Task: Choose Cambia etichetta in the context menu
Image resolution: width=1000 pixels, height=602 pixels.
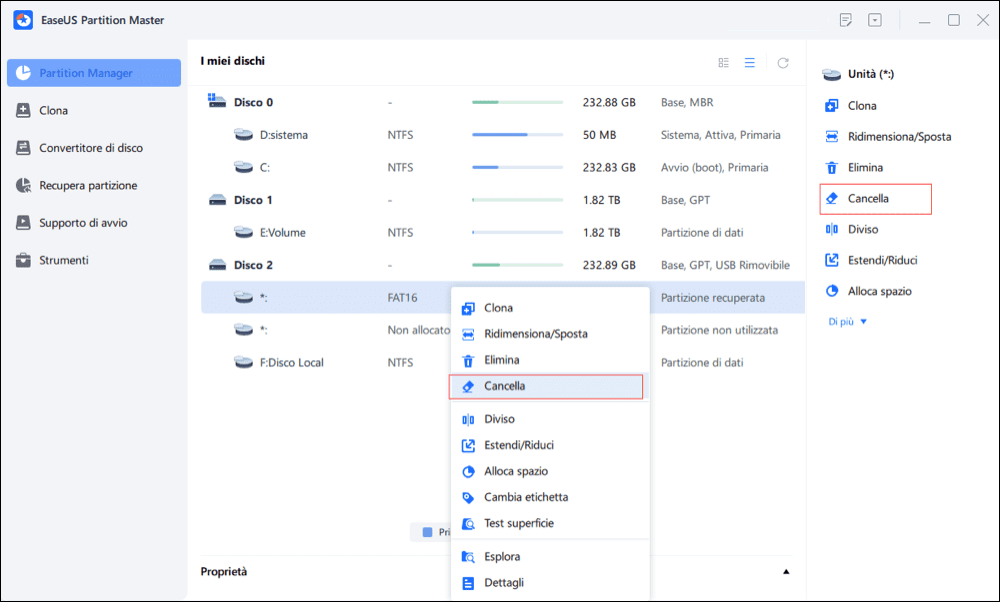Action: (550, 497)
